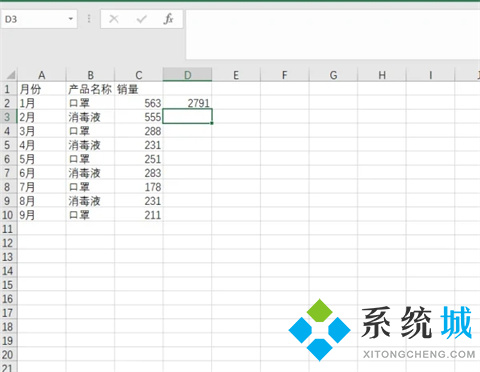
Task: Click cell containing 6月
Action: click(x=42, y=173)
